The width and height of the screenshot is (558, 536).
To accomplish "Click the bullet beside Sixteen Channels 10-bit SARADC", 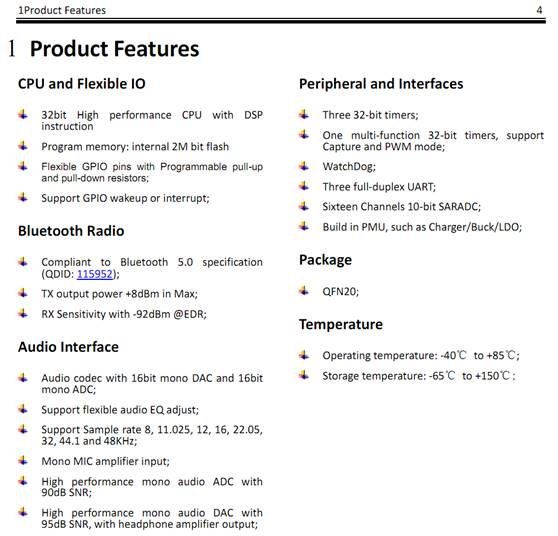I will point(304,206).
